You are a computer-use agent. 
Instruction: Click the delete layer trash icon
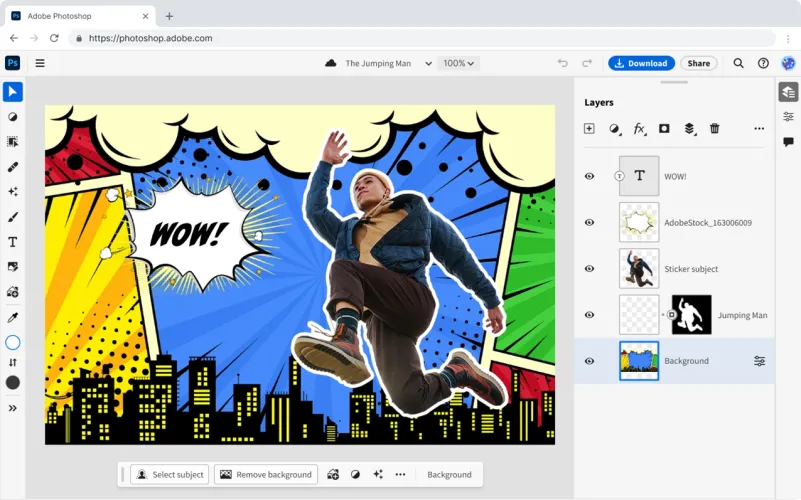714,129
